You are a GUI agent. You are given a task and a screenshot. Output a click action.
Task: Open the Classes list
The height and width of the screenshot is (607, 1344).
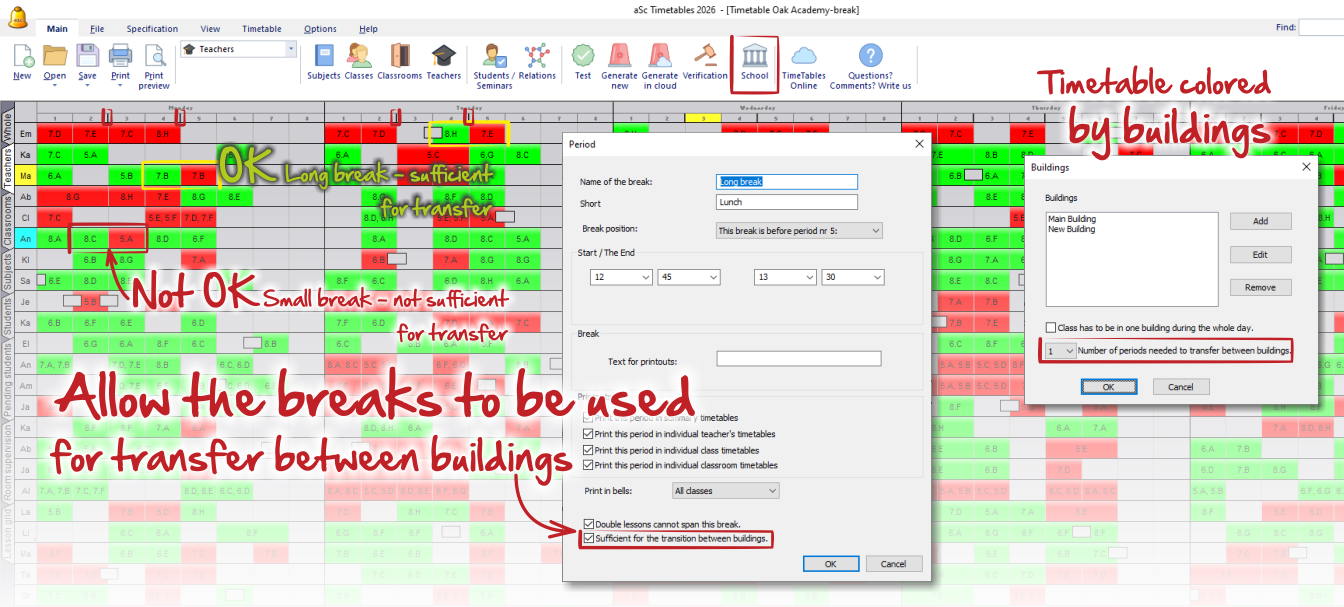coord(359,61)
